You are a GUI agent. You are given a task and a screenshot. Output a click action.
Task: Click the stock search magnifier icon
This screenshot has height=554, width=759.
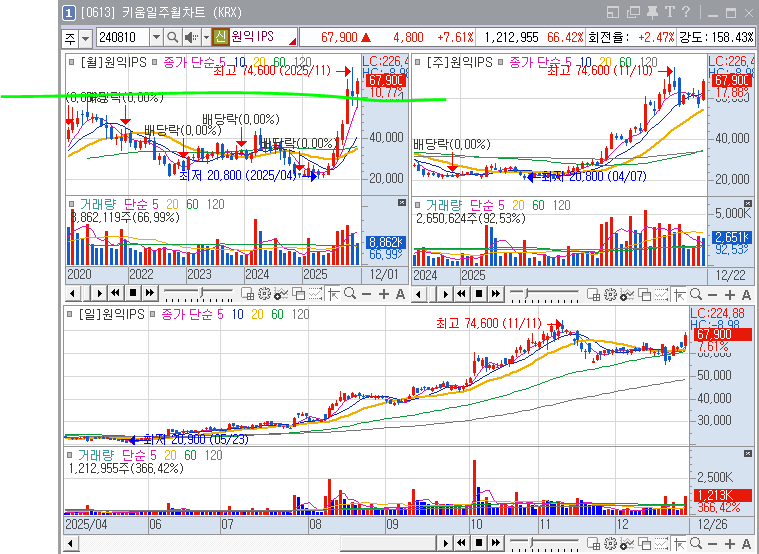[172, 37]
